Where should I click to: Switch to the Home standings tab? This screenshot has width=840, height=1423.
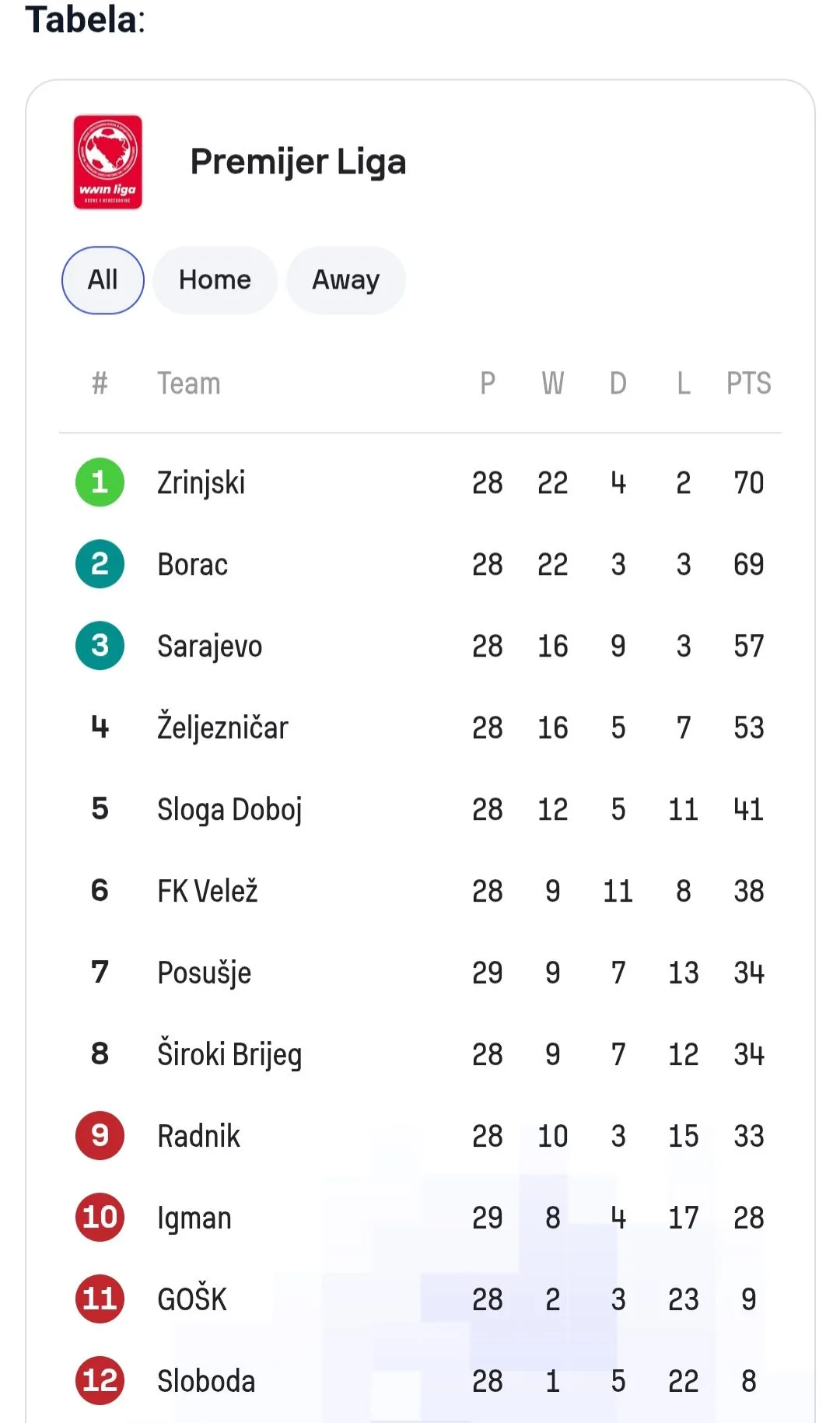pyautogui.click(x=215, y=280)
